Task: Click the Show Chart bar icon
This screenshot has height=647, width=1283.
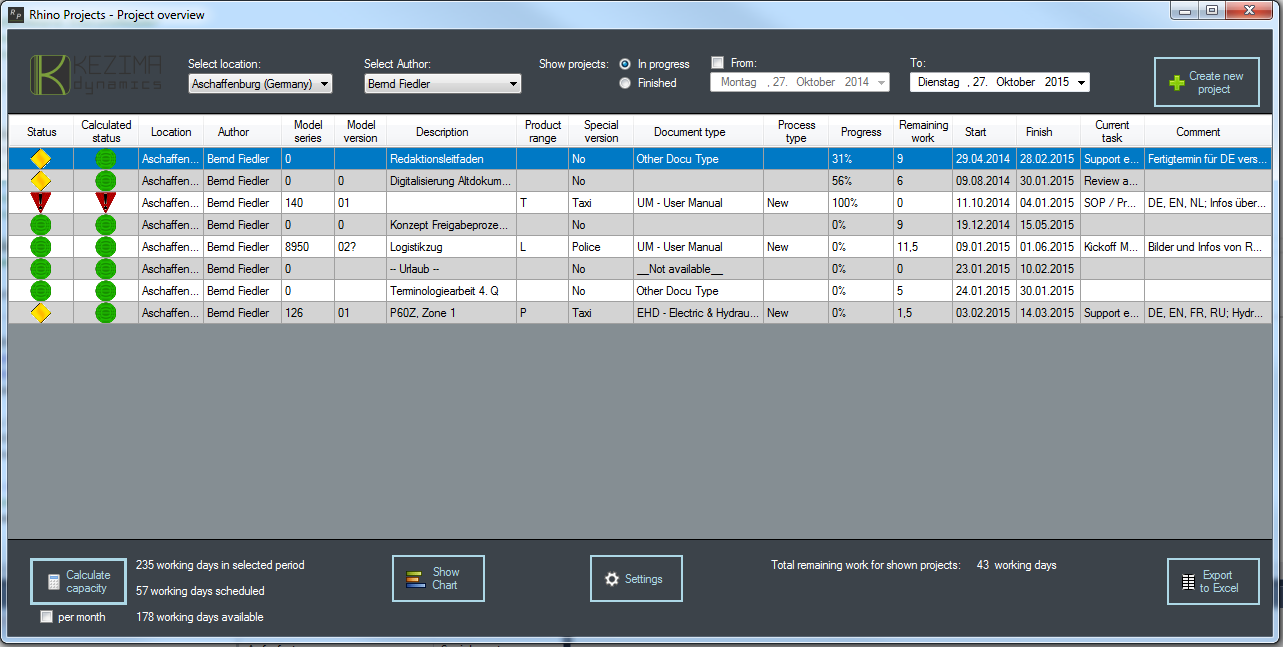Action: pyautogui.click(x=415, y=579)
